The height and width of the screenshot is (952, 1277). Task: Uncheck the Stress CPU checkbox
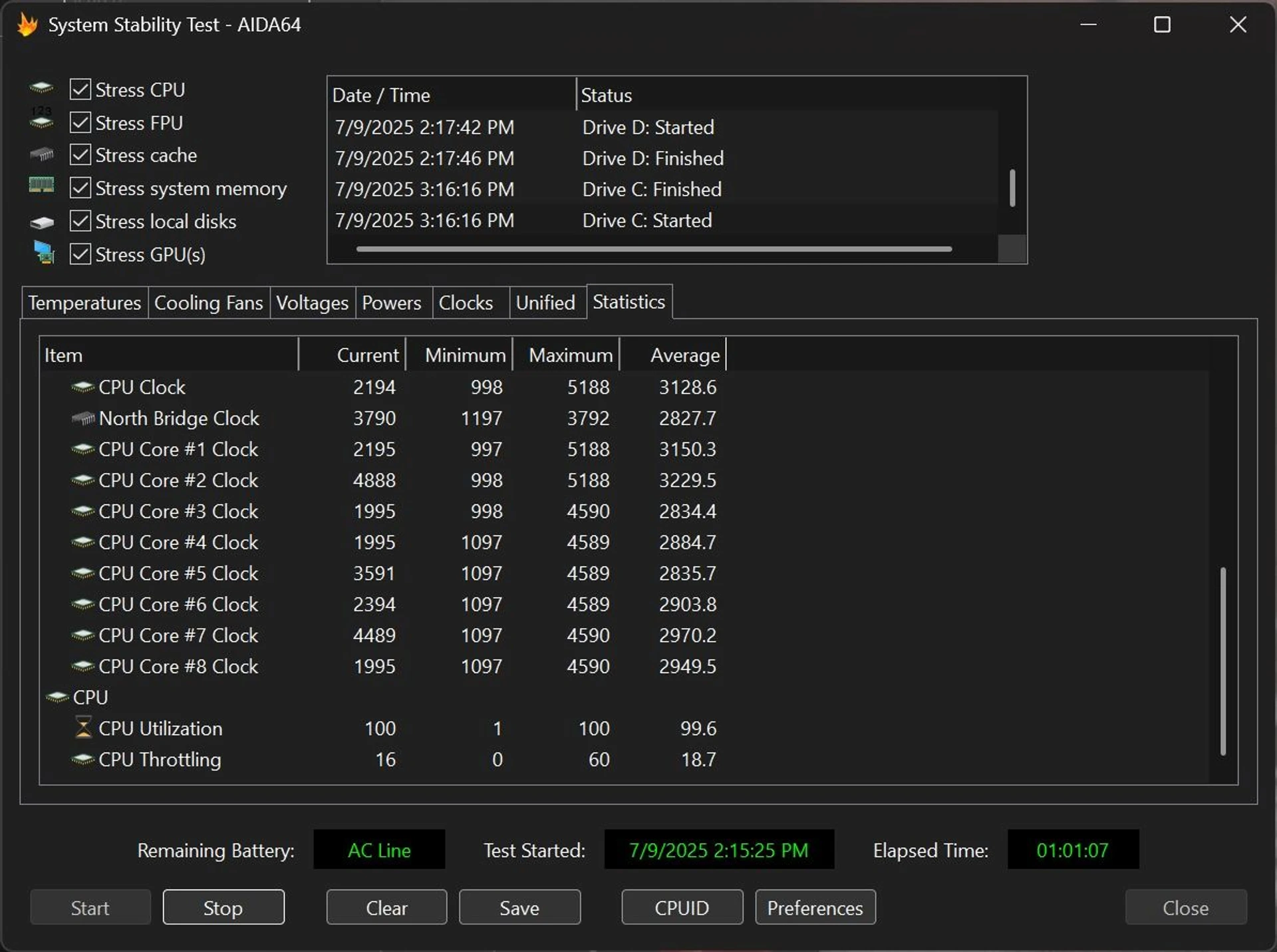click(80, 89)
